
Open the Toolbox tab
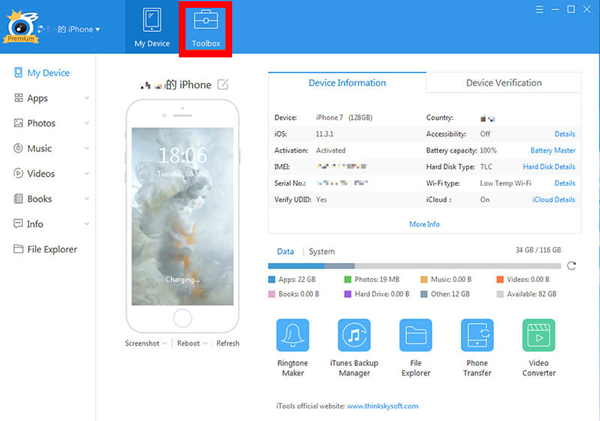(x=206, y=29)
